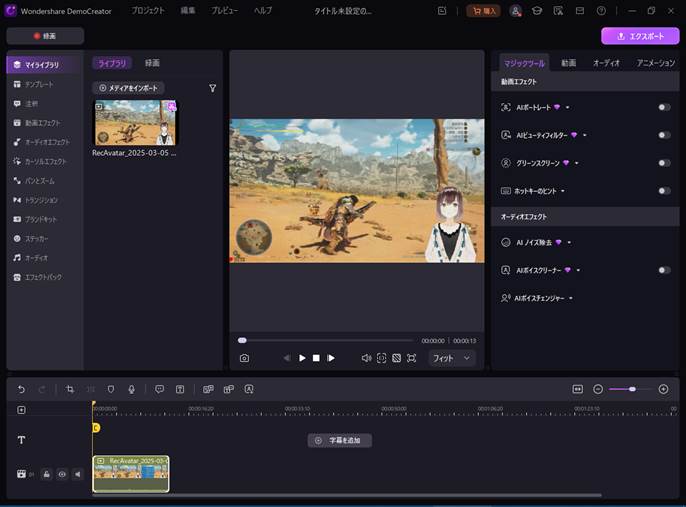Viewport: 686px width, 507px height.
Task: Toggle the AIボイスクリーナー switch
Action: click(x=664, y=270)
